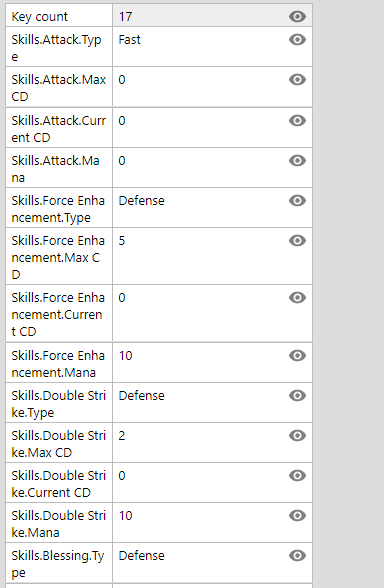Click eye icon for Double Strike.Current CD
This screenshot has width=384, height=588.
297,476
